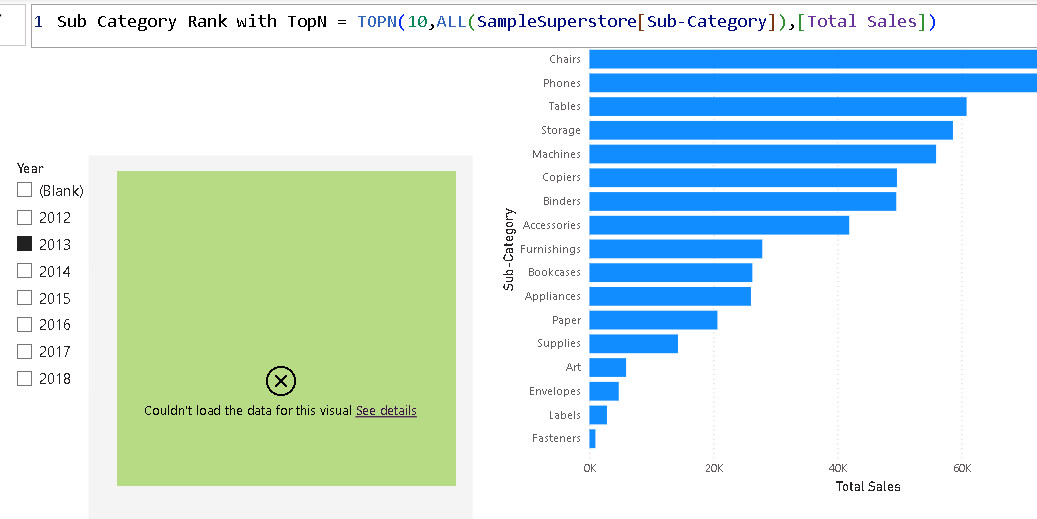Select the 2018 year checkbox
The width and height of the screenshot is (1037, 519).
(25, 378)
